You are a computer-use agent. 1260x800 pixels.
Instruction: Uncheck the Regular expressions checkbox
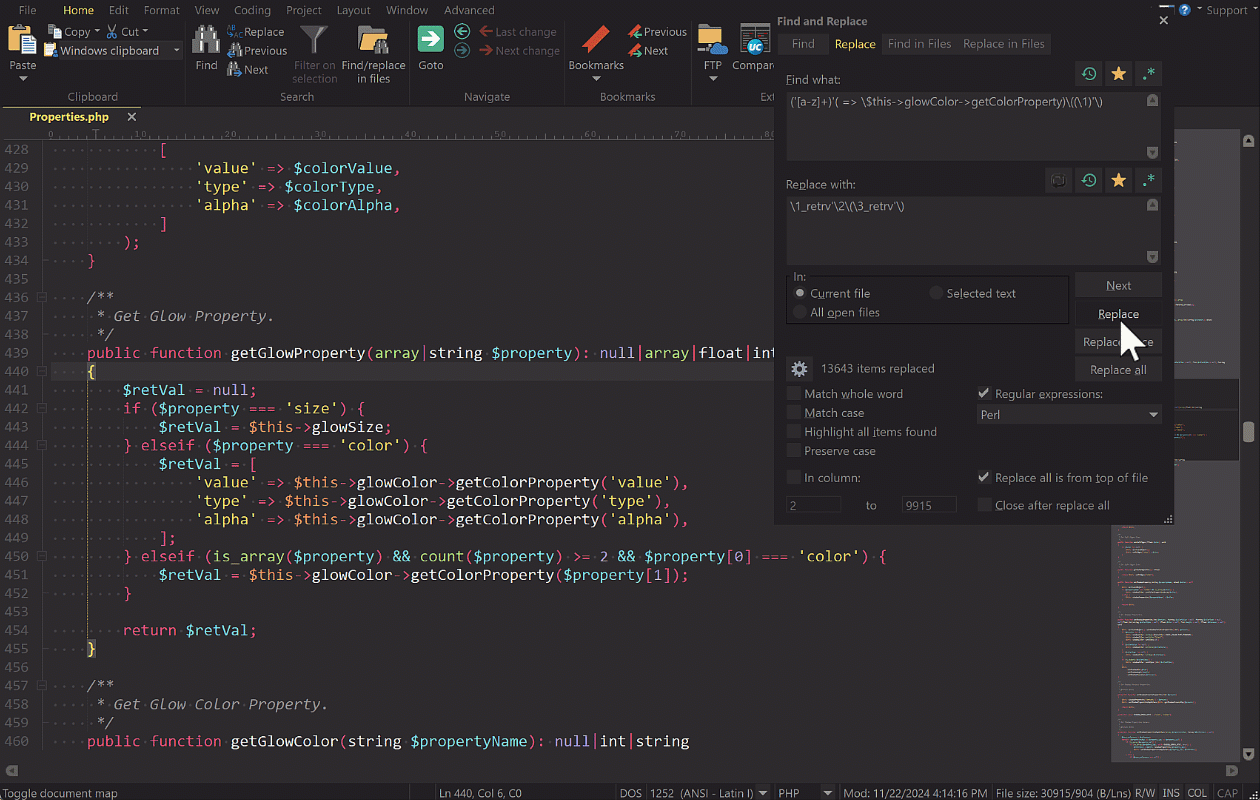(x=984, y=394)
